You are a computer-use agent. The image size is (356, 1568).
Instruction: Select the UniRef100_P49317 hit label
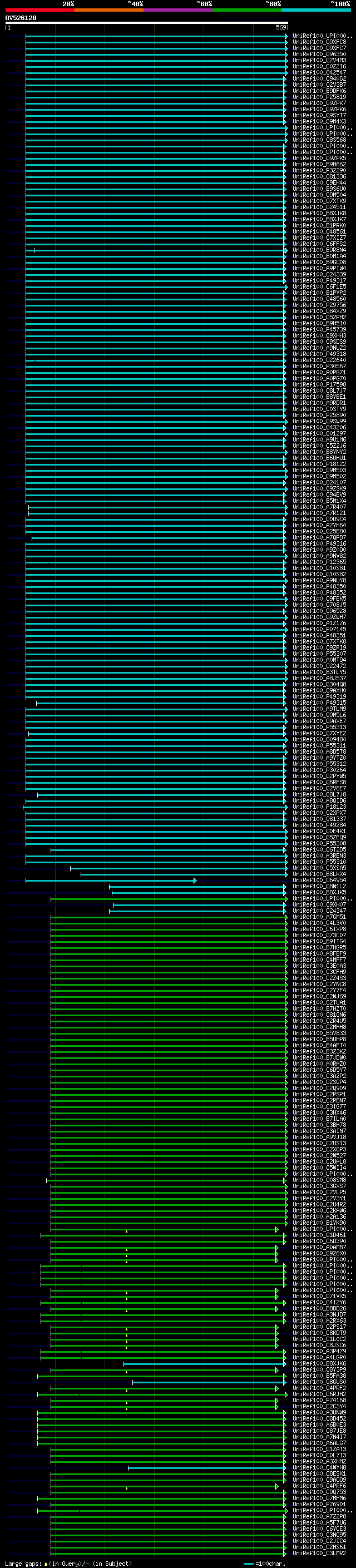(x=319, y=280)
